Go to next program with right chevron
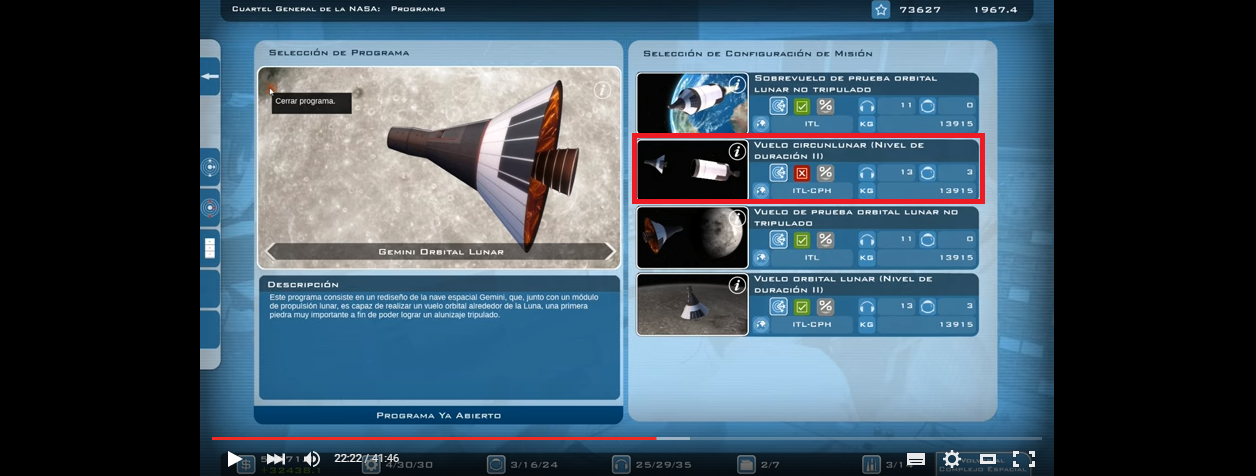 (609, 251)
